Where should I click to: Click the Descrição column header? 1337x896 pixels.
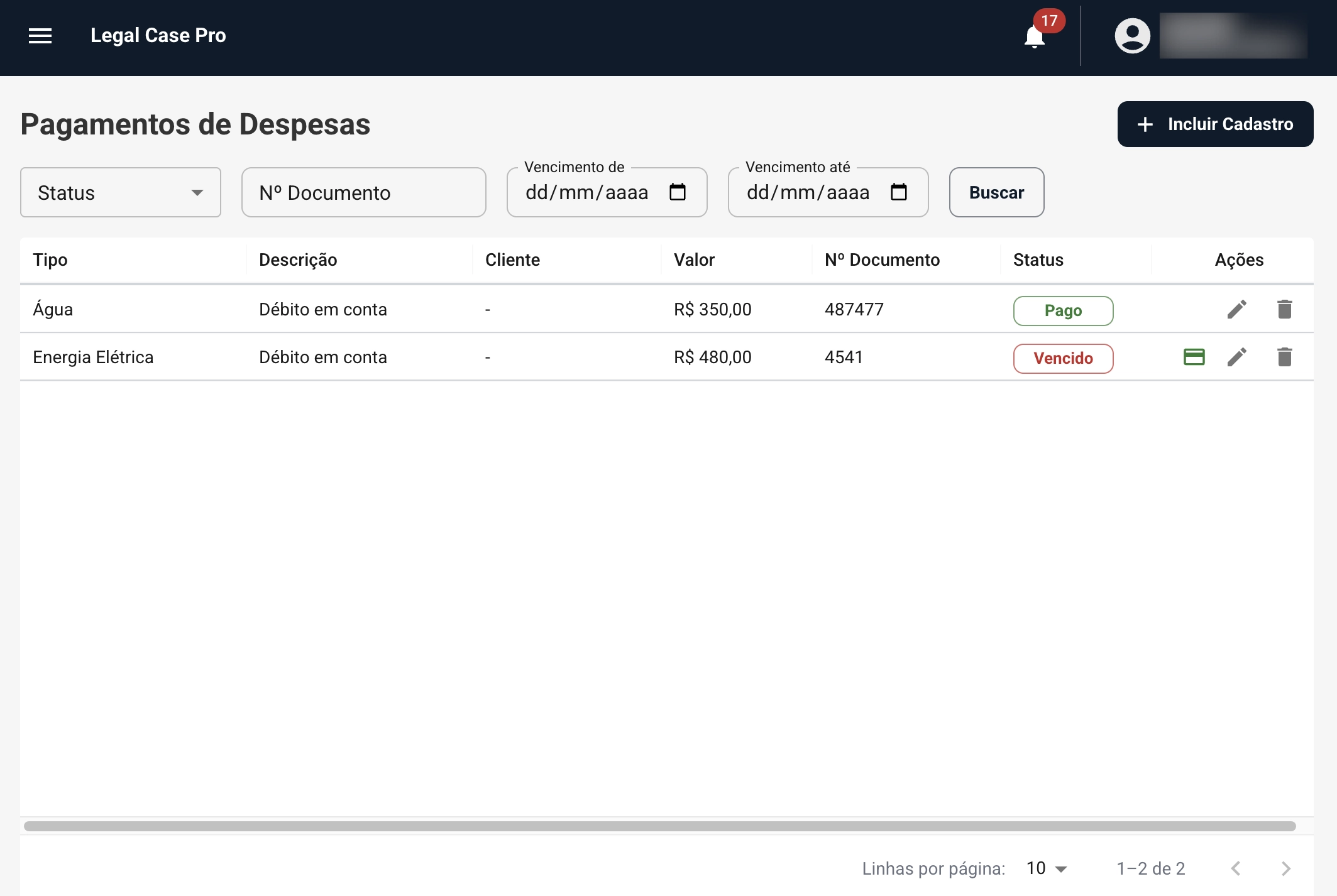298,260
